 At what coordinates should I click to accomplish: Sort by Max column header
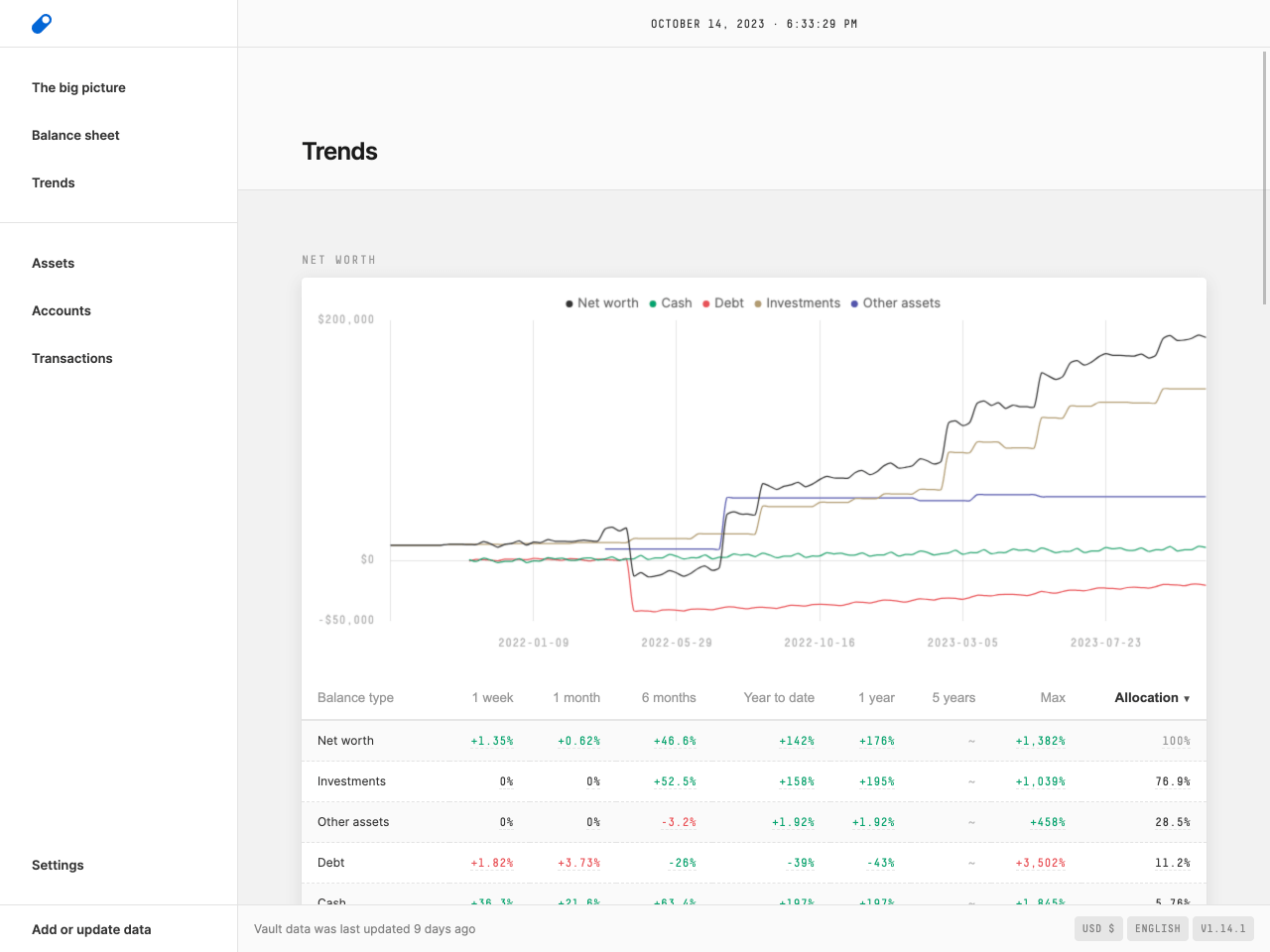pos(1053,698)
